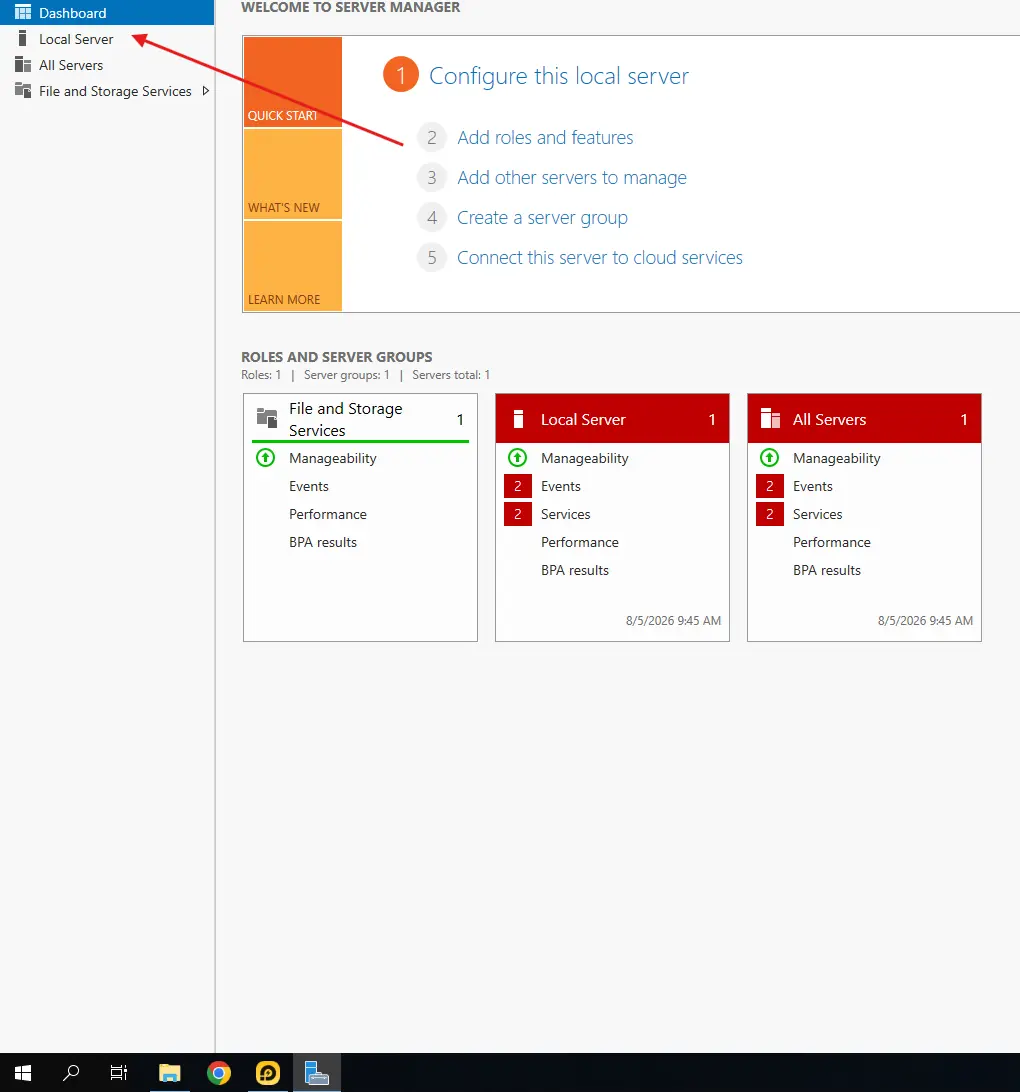The height and width of the screenshot is (1092, 1020).
Task: Click Create a server group link
Action: point(542,217)
